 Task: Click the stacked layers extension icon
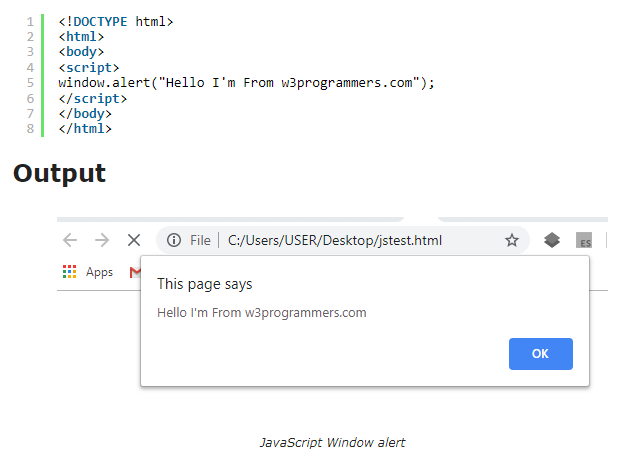552,240
